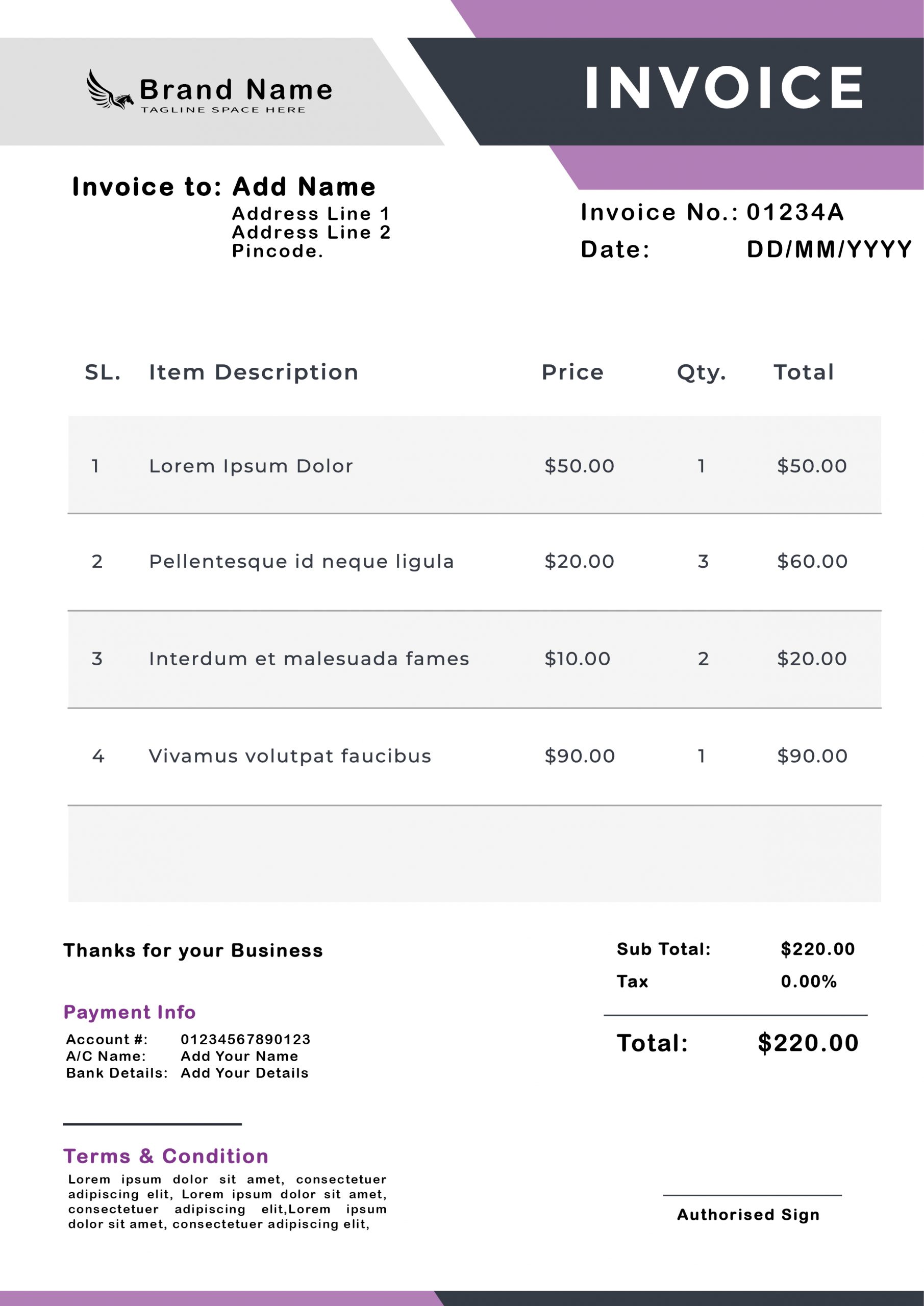Select the 0.00% tax value
924x1306 pixels.
808,981
